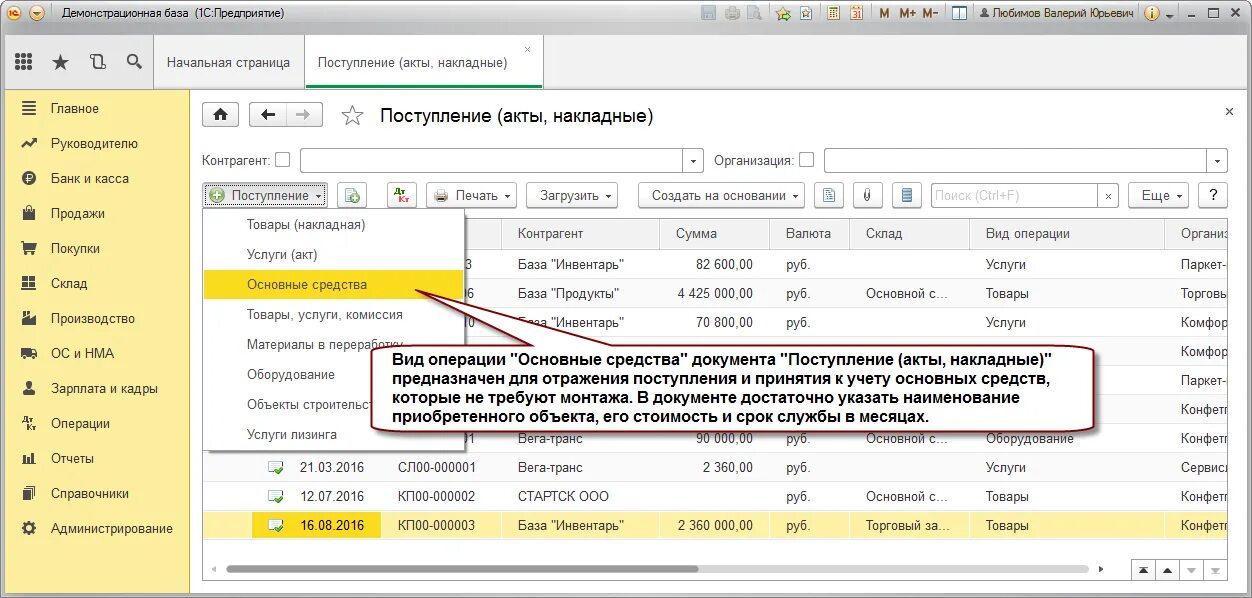1252x598 pixels.
Task: Click the Вид операции column header
Action: pyautogui.click(x=1067, y=233)
